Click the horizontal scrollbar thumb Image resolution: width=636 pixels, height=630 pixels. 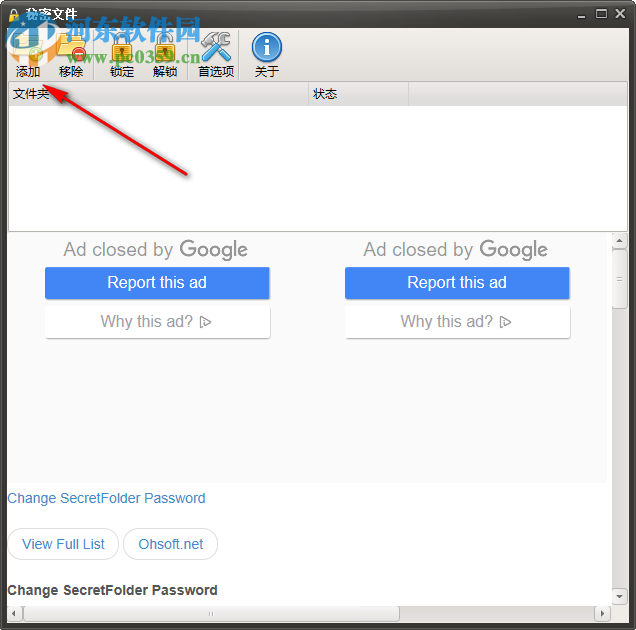pyautogui.click(x=211, y=614)
